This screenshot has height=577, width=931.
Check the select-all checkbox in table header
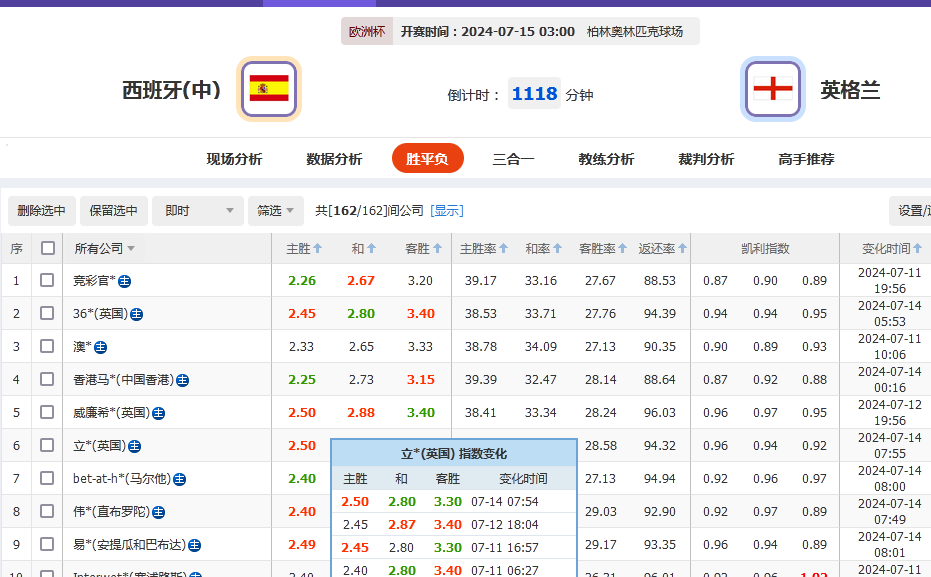coord(46,248)
